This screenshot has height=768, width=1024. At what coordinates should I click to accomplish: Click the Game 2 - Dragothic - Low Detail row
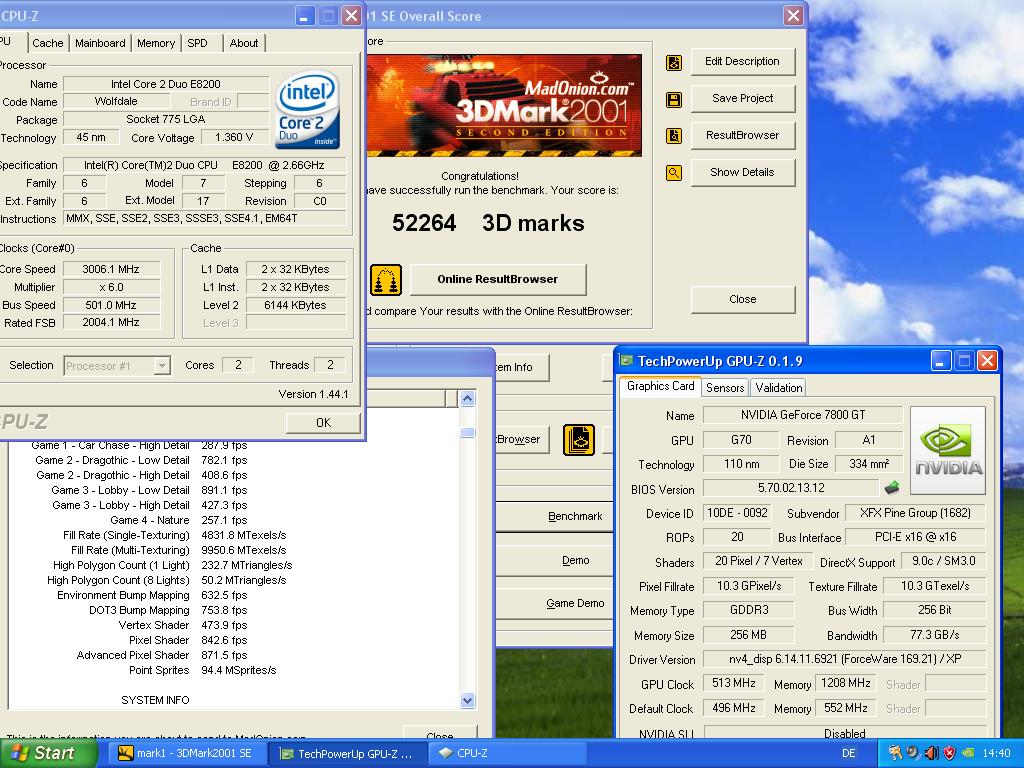point(141,460)
